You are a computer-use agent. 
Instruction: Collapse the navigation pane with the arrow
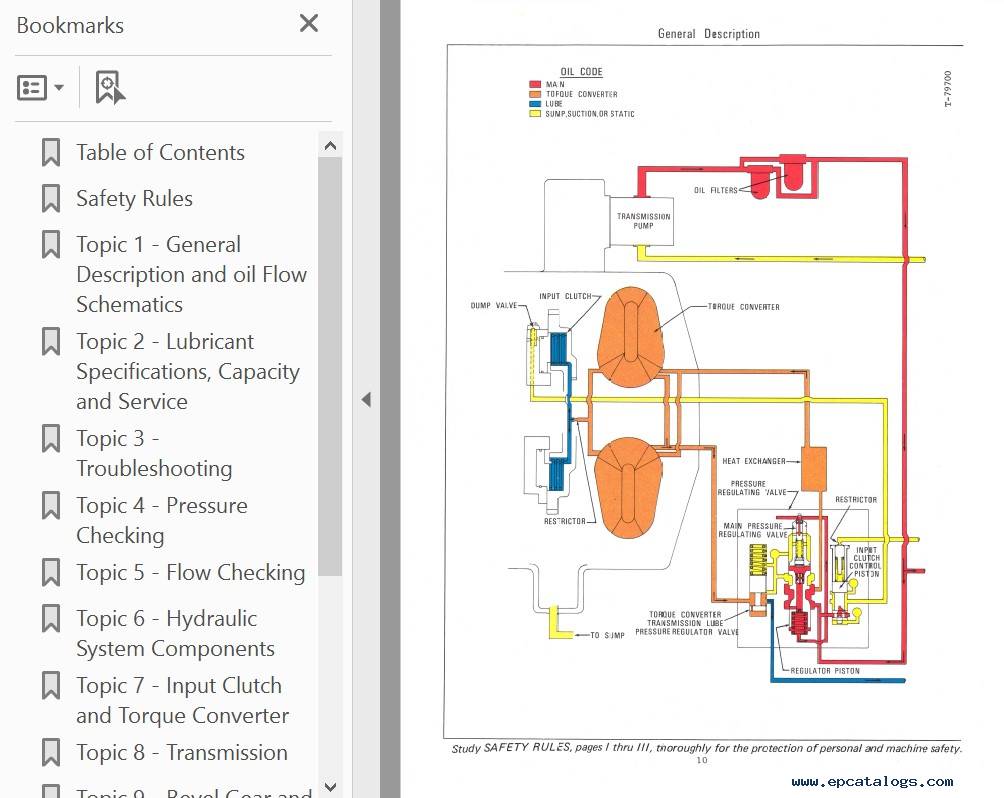click(366, 400)
